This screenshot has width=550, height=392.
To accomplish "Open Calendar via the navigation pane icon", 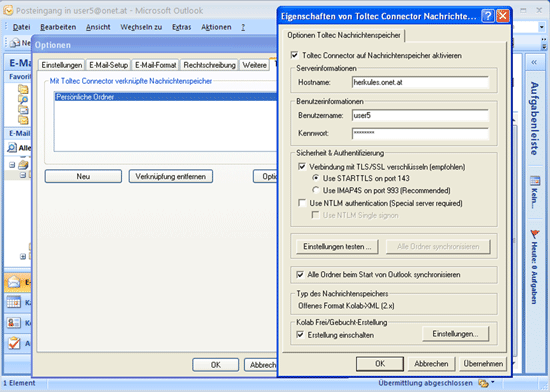I will coord(14,302).
